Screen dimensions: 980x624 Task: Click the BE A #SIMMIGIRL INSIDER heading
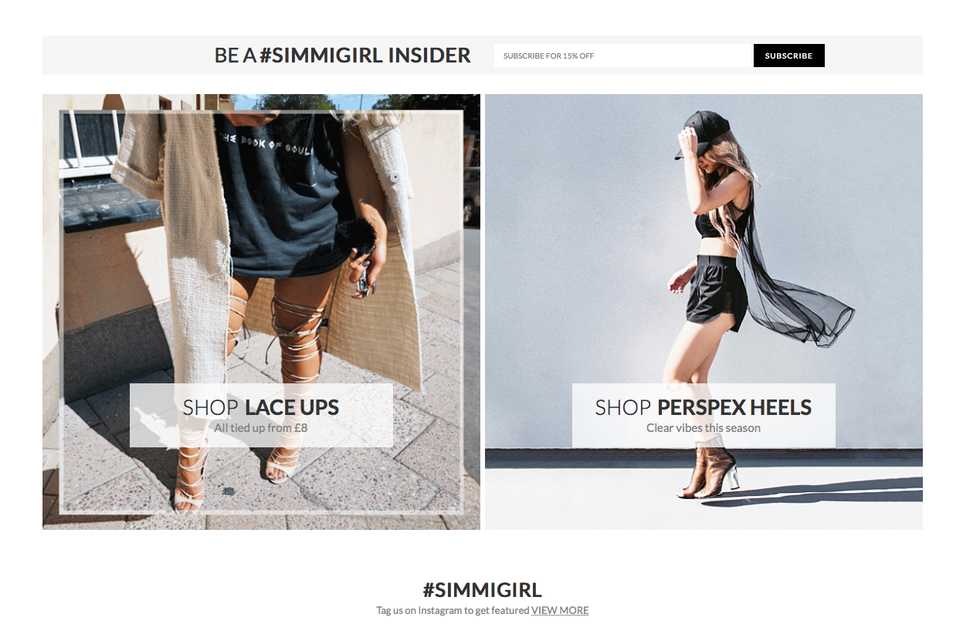pos(342,55)
